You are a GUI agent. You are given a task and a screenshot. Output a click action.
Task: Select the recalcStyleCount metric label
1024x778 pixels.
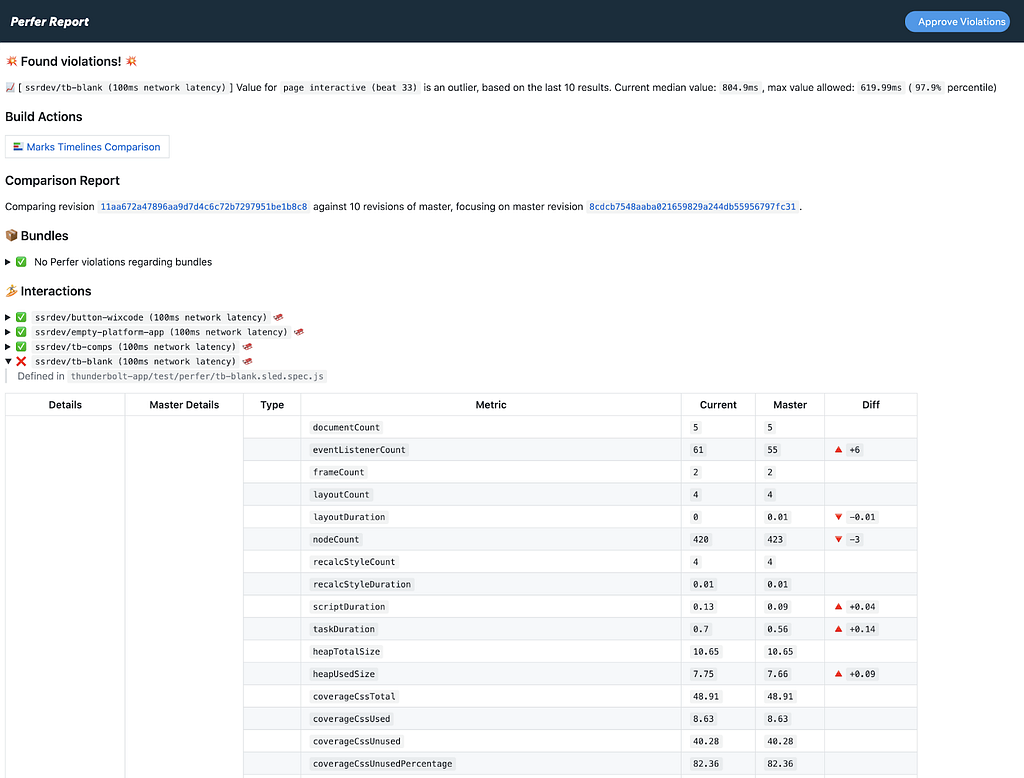(354, 562)
